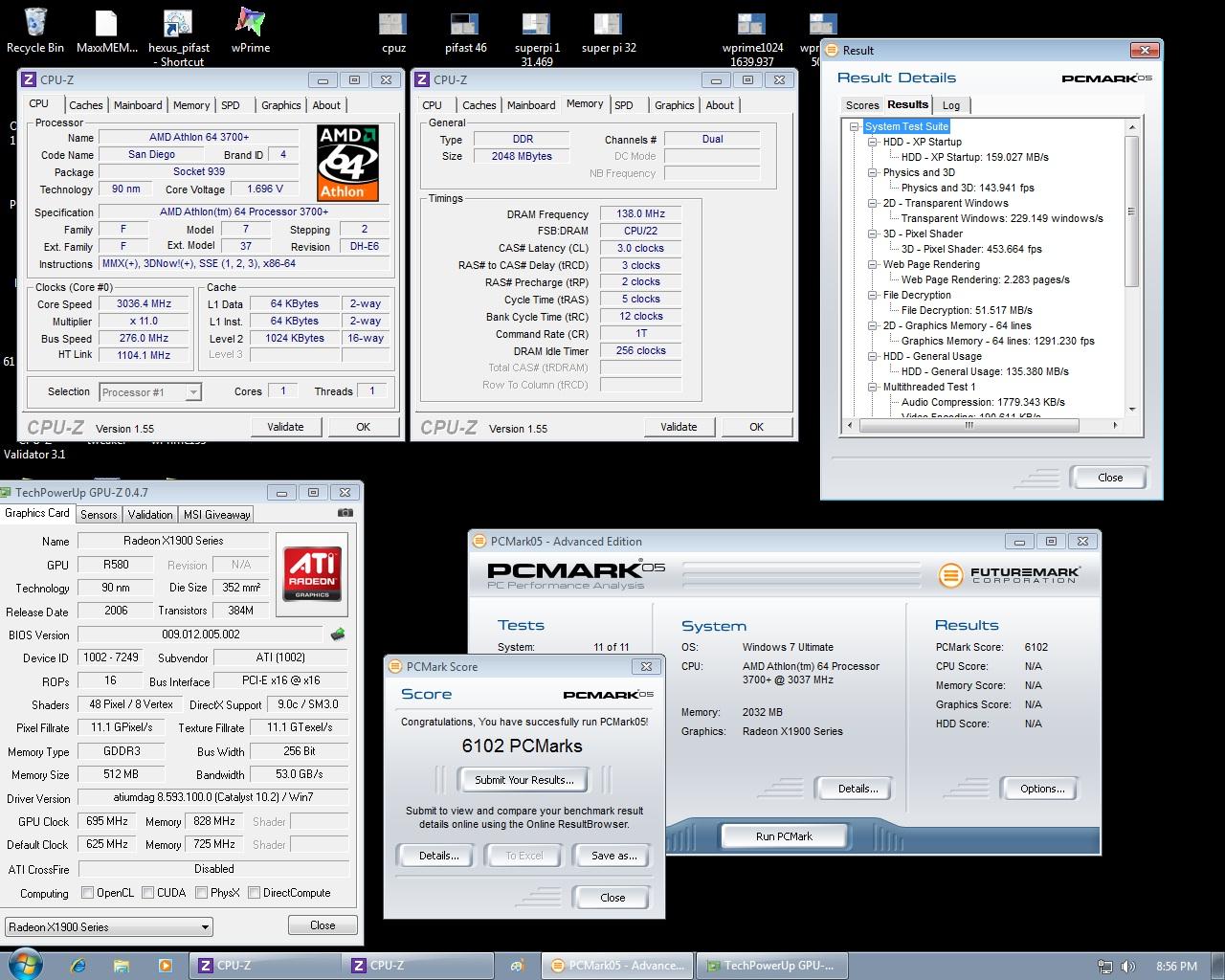The width and height of the screenshot is (1225, 980).
Task: Switch to Sensors tab in GPU-Z
Action: click(99, 514)
